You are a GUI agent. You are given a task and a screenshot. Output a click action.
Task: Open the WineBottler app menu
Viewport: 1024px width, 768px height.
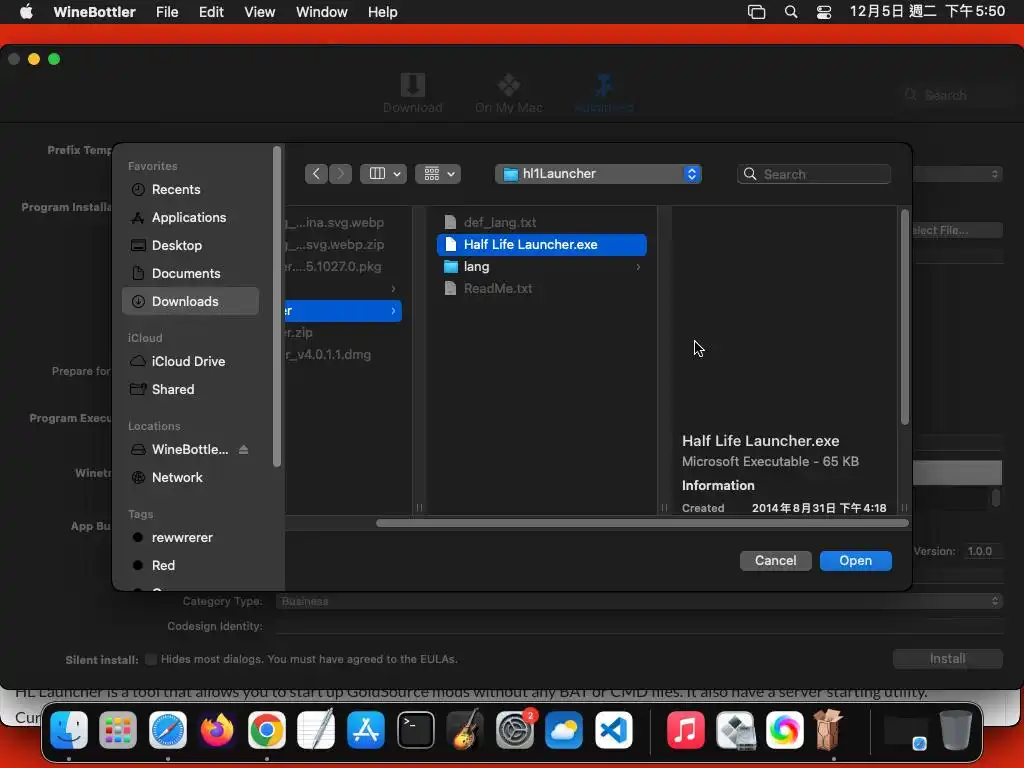pos(94,12)
